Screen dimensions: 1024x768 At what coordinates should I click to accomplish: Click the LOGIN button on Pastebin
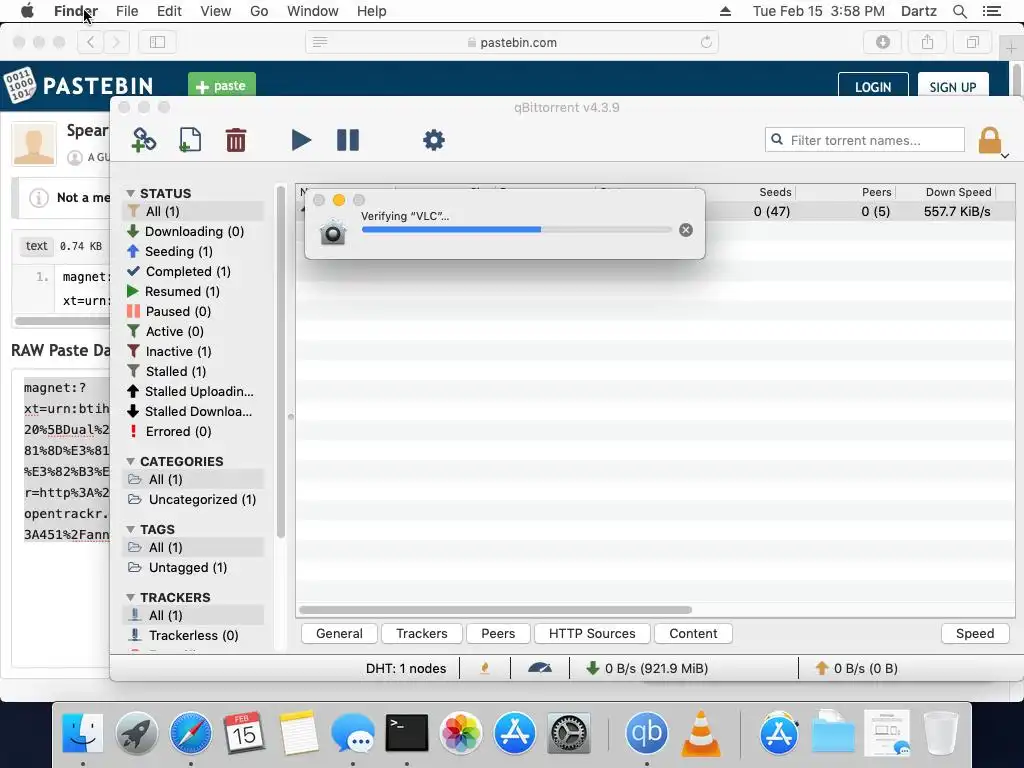[873, 87]
